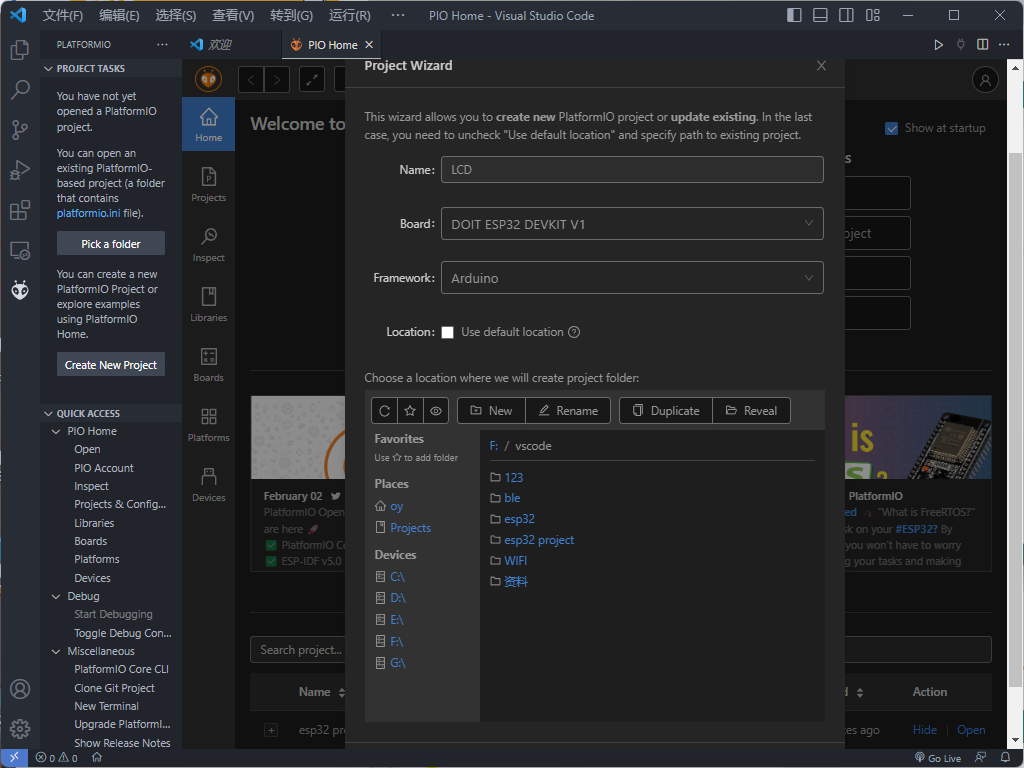
Task: Open Libraries section in PIO Home sidebar
Action: point(208,305)
